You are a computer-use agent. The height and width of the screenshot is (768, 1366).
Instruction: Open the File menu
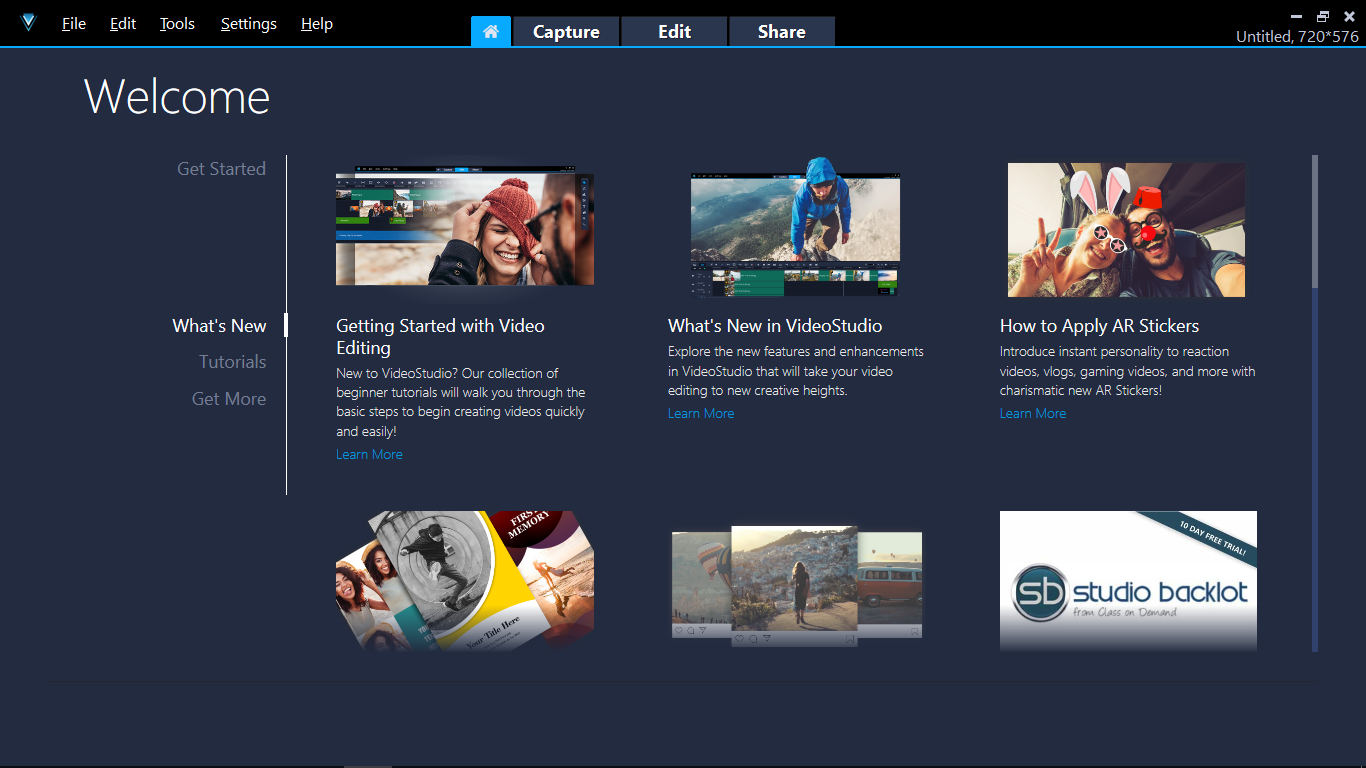[x=74, y=24]
